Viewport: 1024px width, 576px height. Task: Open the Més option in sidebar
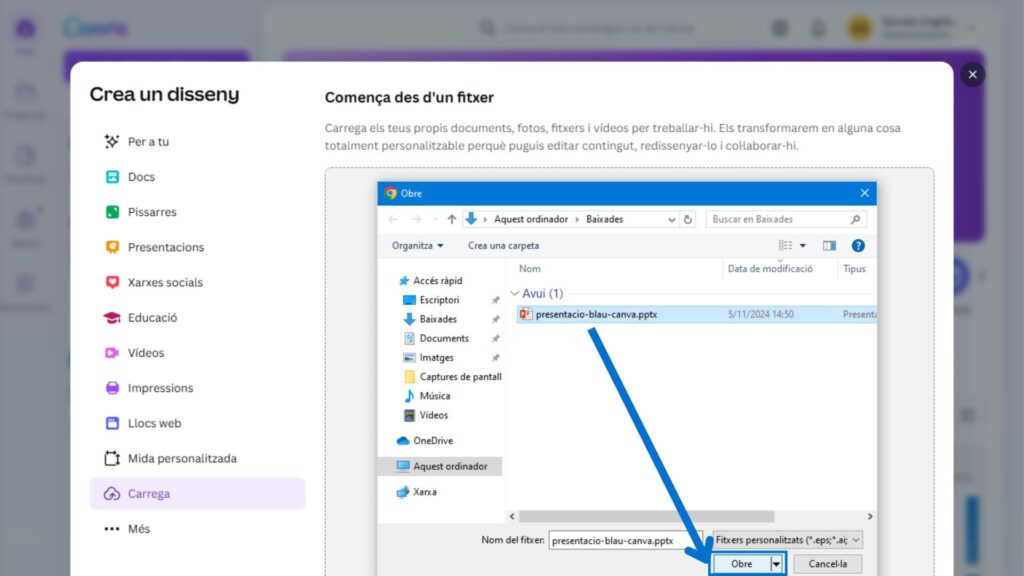coord(139,529)
